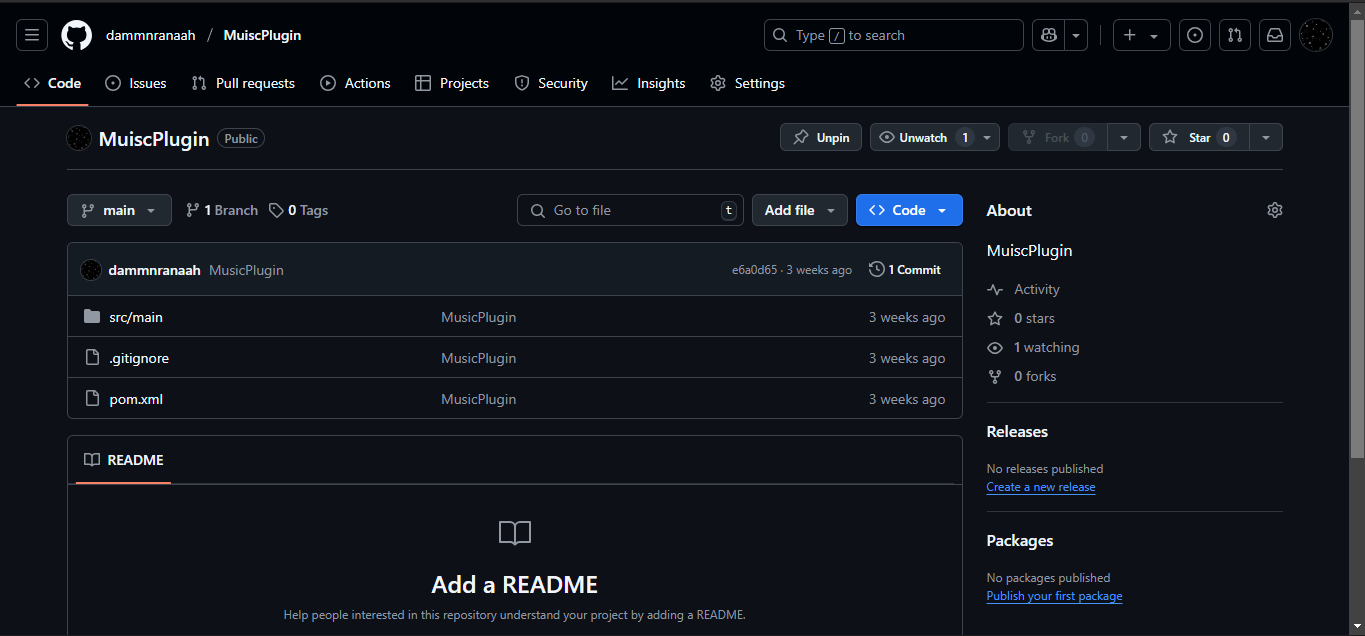Click the .gitignore file icon
The image size is (1365, 636).
pyautogui.click(x=92, y=358)
